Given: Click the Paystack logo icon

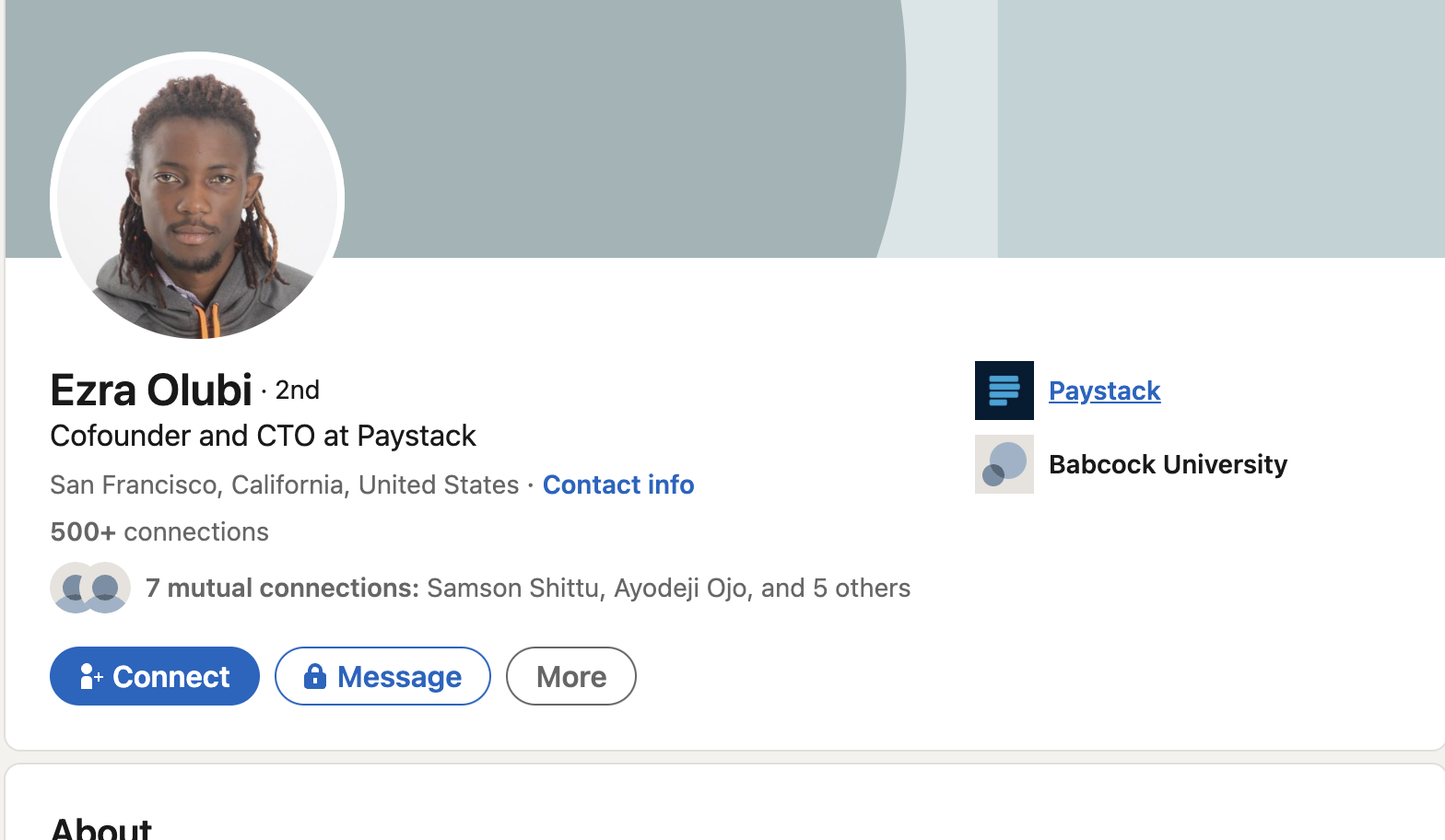Looking at the screenshot, I should [1004, 391].
